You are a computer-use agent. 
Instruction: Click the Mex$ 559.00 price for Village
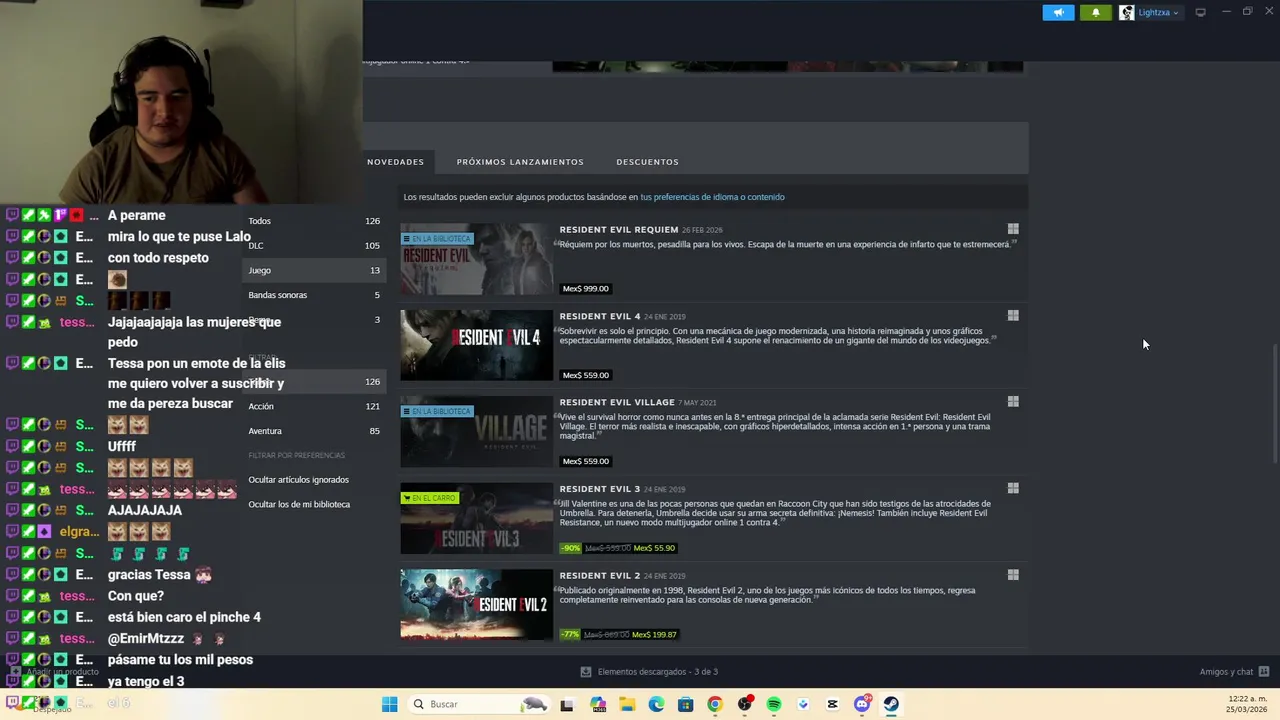coord(585,462)
